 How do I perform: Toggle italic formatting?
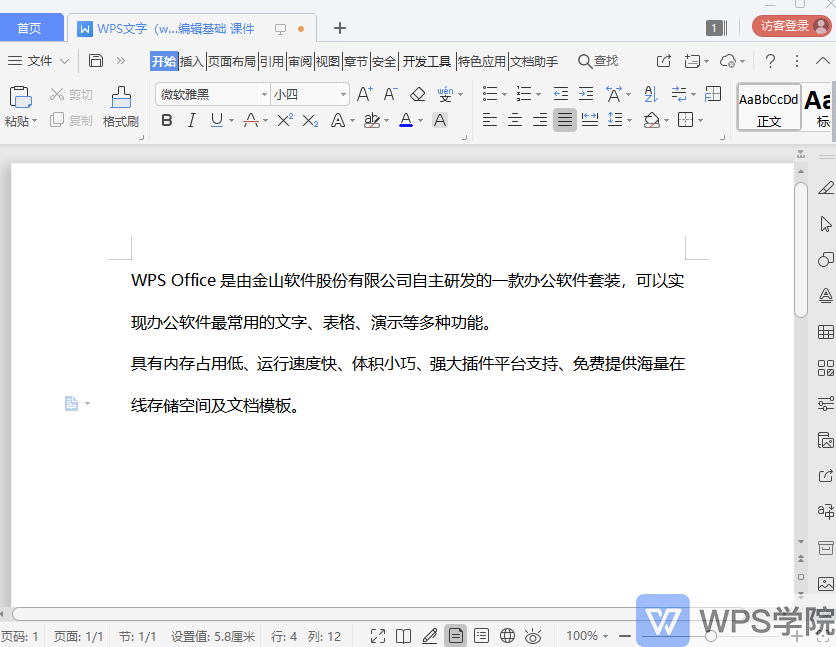[190, 121]
